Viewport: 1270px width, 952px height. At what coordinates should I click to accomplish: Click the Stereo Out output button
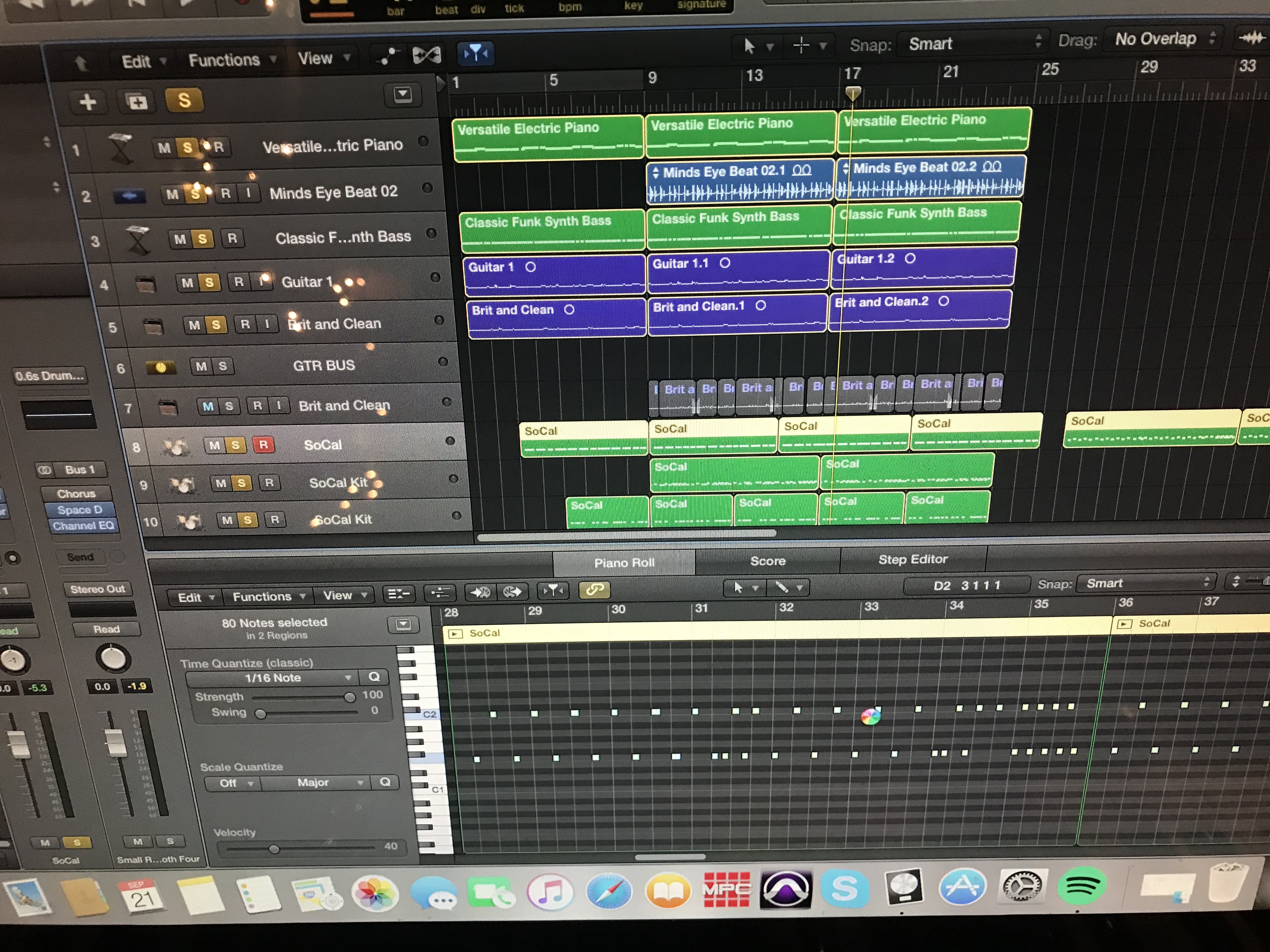pos(98,589)
